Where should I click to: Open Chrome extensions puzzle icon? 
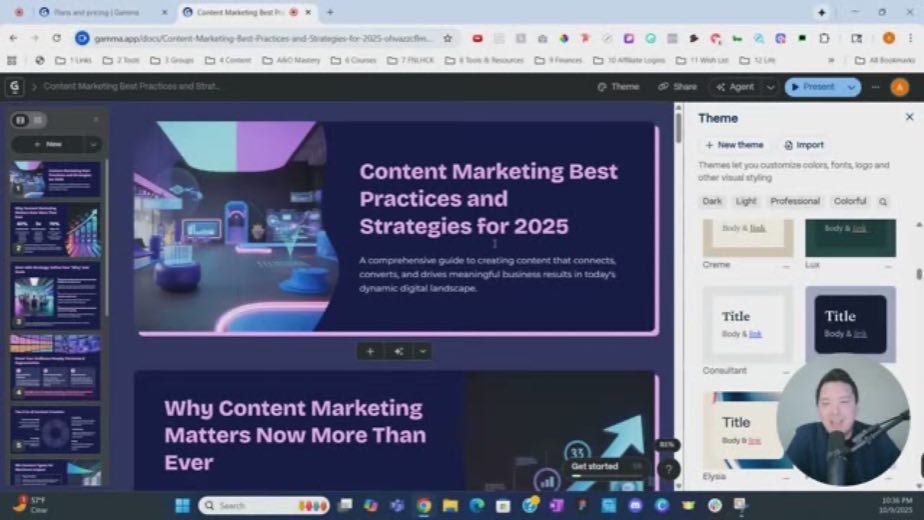824,38
